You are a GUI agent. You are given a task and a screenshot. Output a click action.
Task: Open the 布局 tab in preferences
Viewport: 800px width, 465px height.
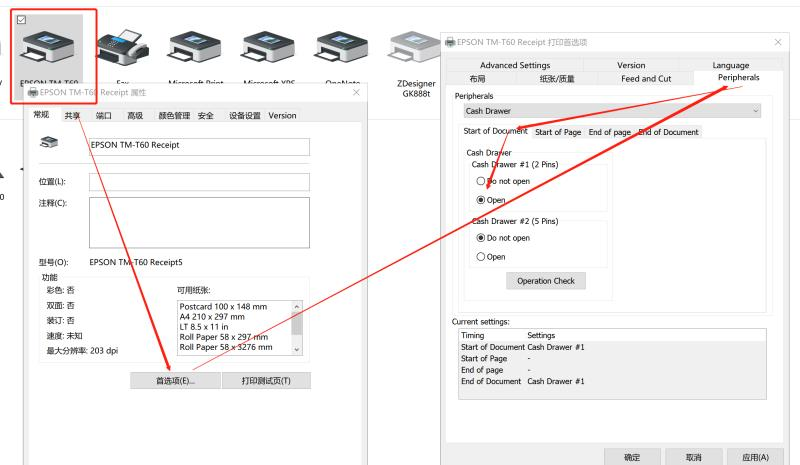coord(478,79)
